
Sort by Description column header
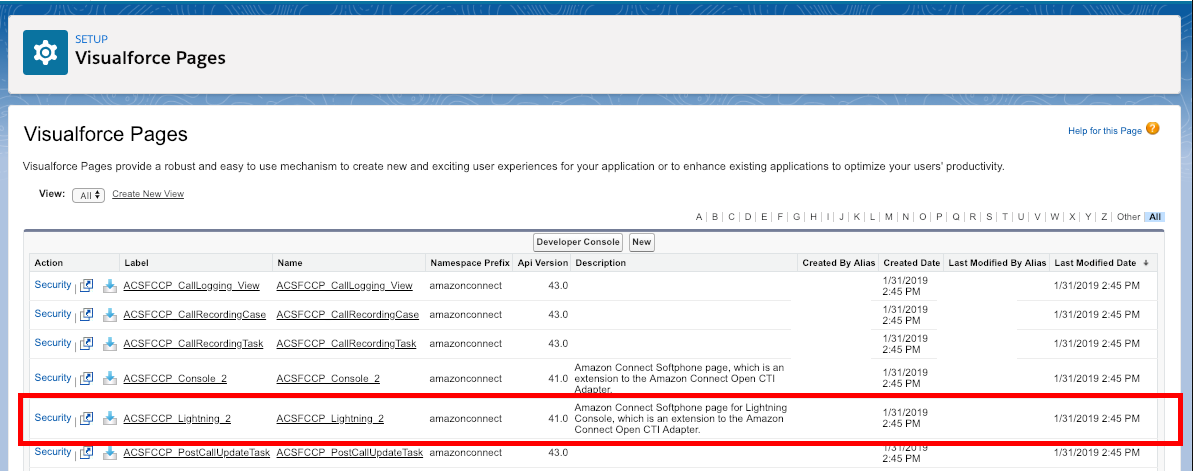600,263
